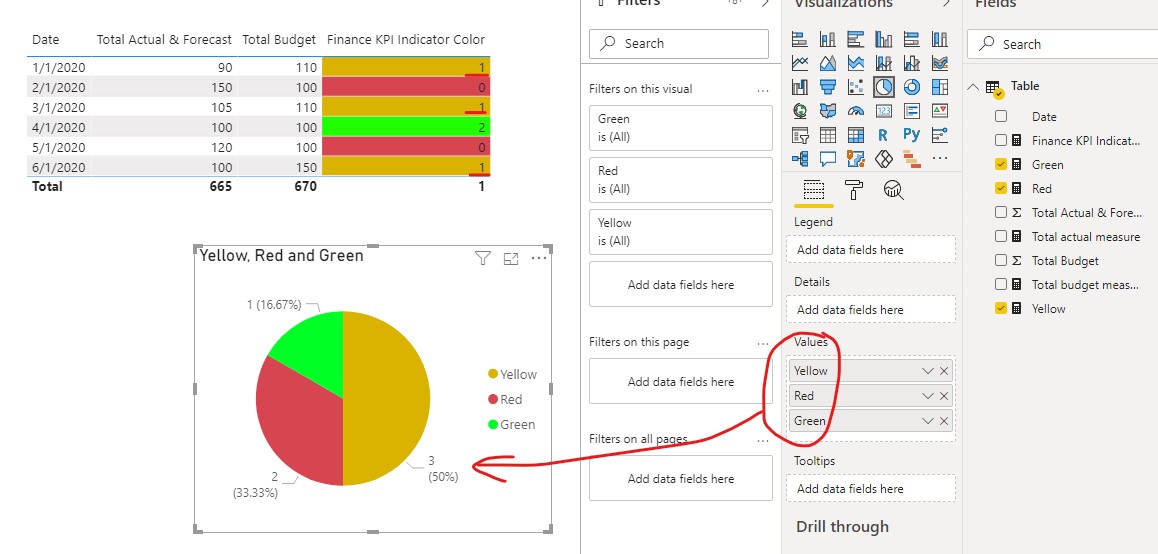The height and width of the screenshot is (554, 1158).
Task: Check the Finance KPI Indicat... field checkbox
Action: (x=1001, y=140)
